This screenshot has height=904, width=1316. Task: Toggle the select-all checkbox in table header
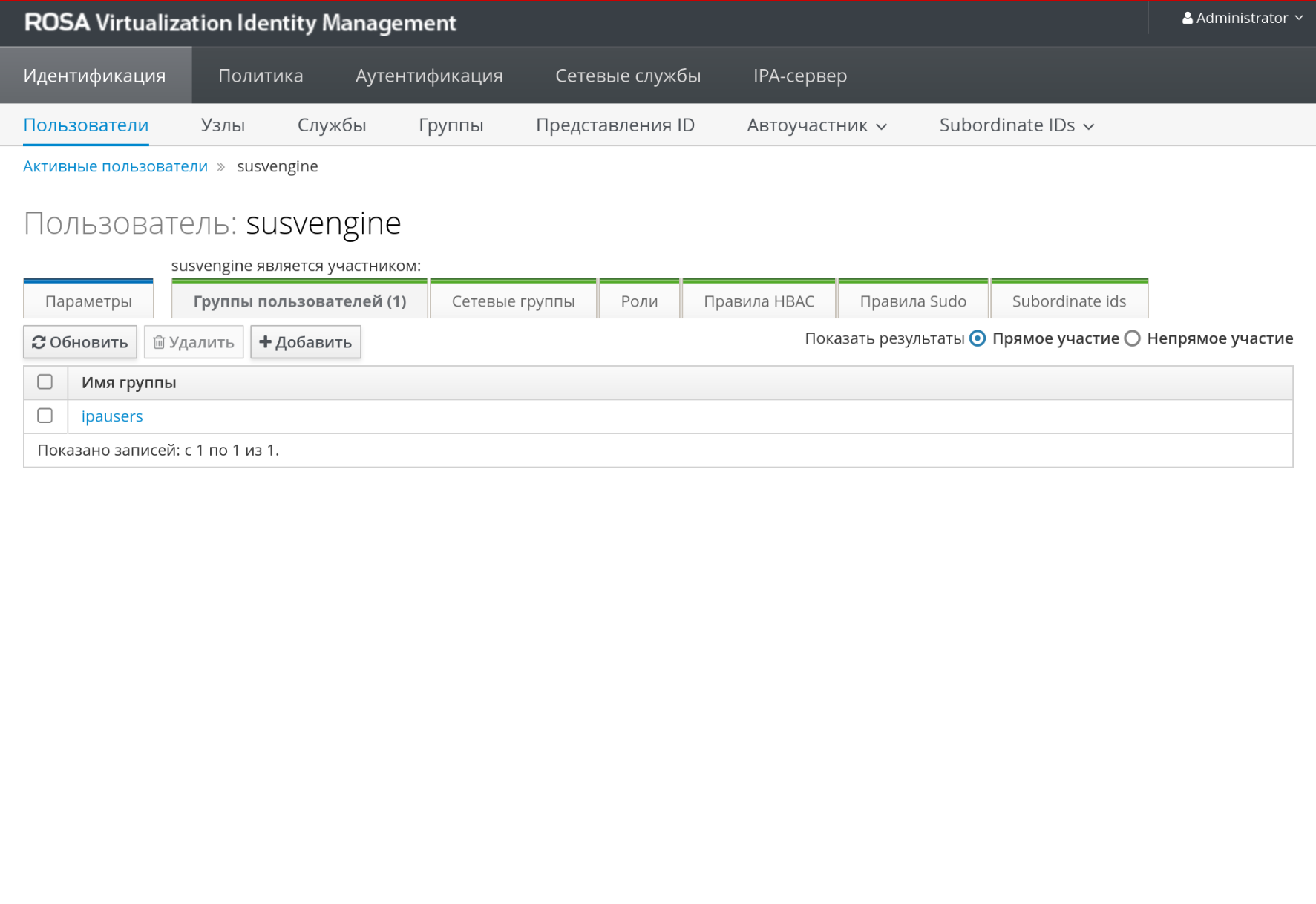[45, 382]
